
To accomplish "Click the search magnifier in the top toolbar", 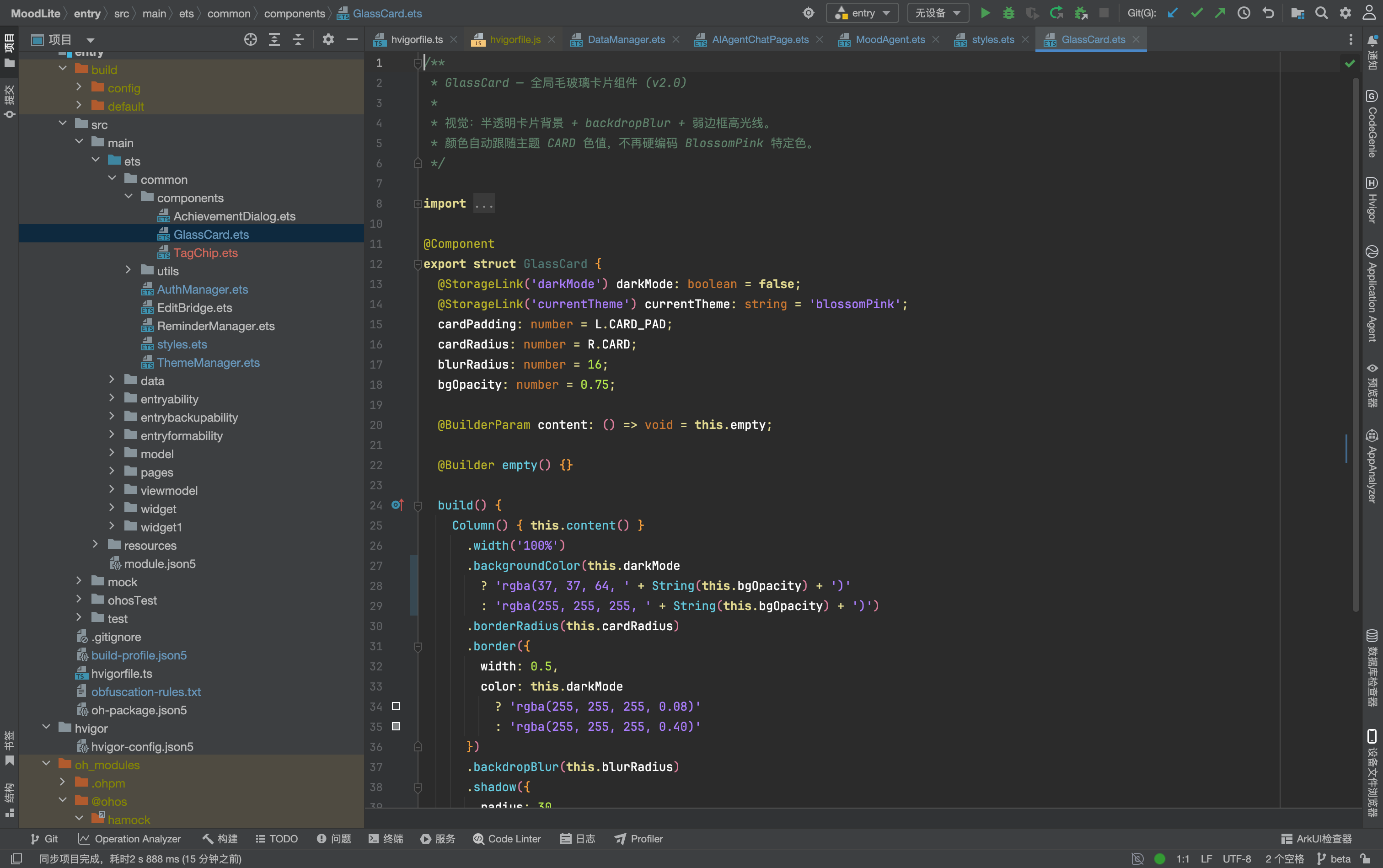I will pos(1321,13).
